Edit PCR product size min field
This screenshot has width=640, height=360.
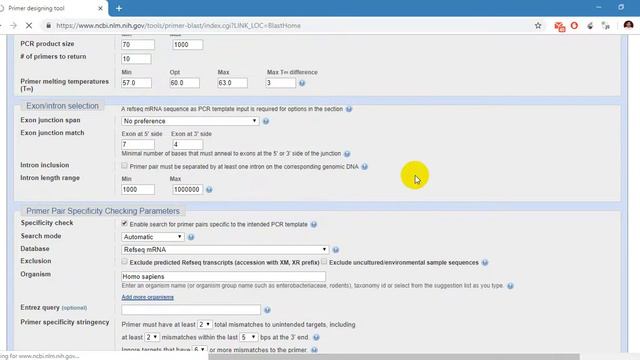(138, 44)
